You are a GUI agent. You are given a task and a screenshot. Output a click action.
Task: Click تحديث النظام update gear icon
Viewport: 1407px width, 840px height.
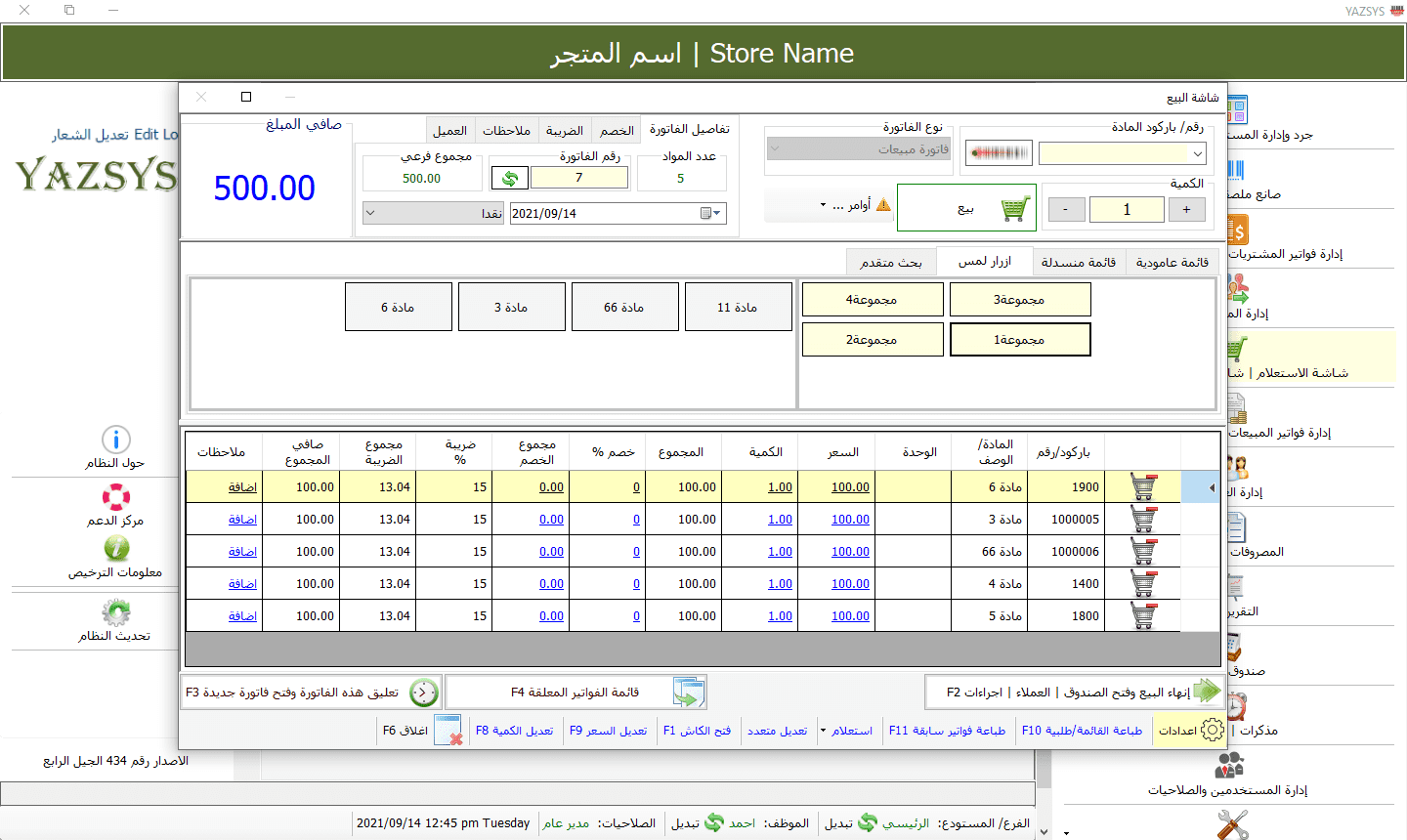point(116,612)
